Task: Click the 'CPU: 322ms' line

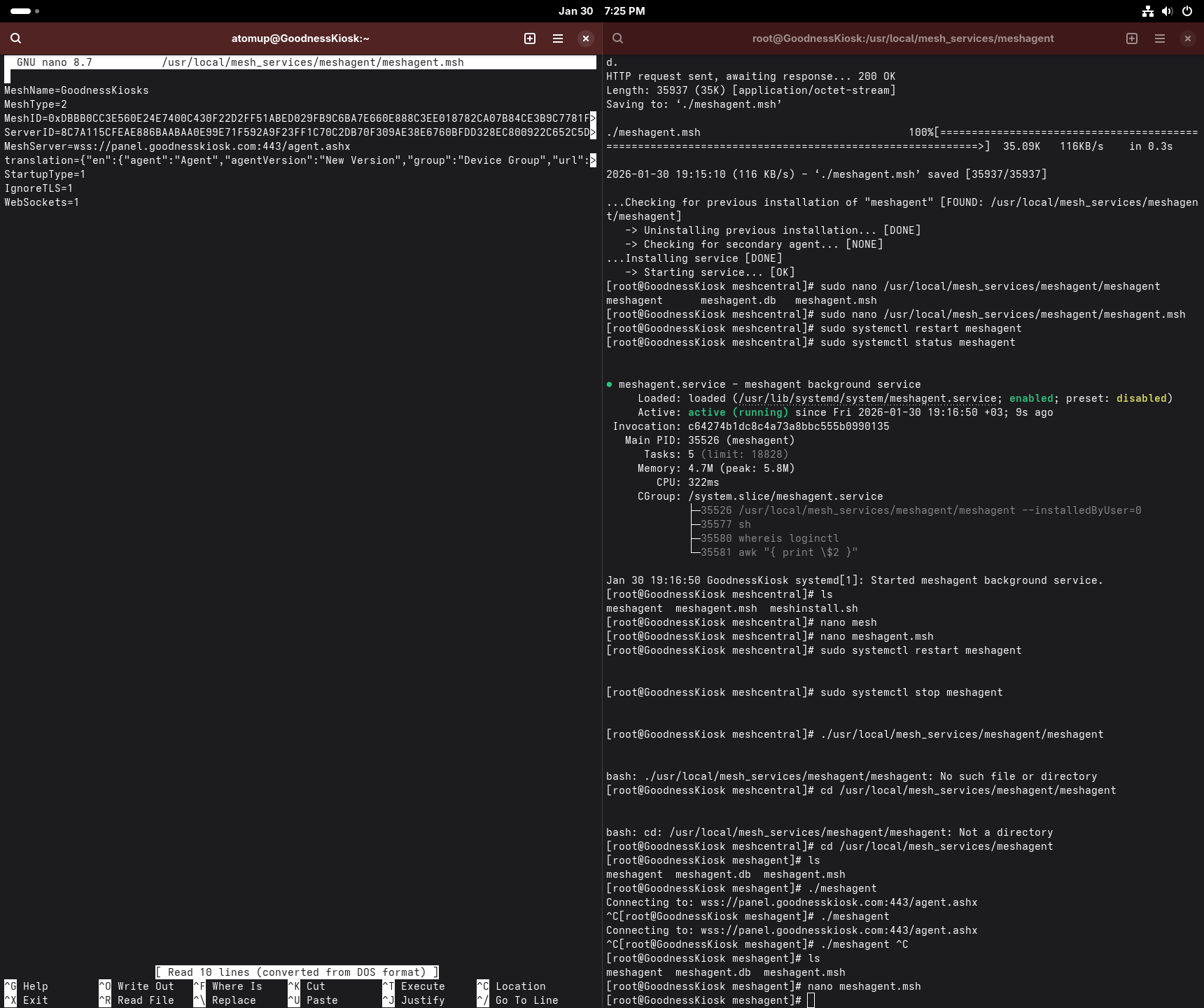Action: coord(688,482)
